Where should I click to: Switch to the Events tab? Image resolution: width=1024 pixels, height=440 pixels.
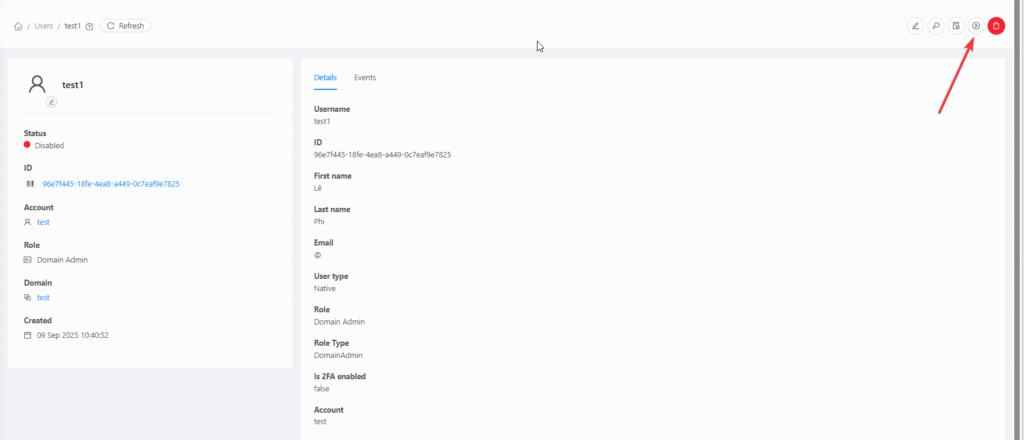click(x=365, y=77)
